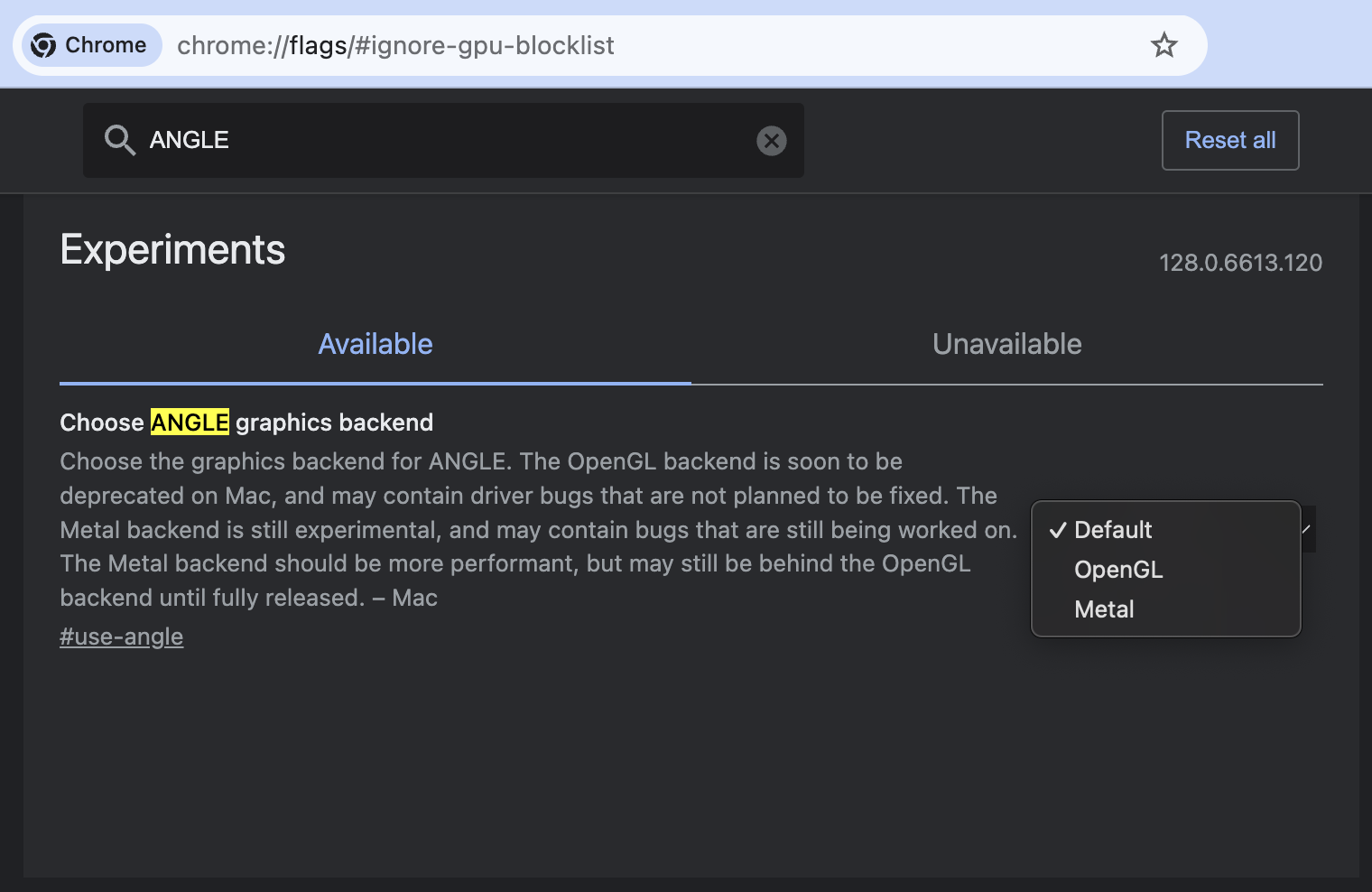Click the highlighted ANGLE text
This screenshot has width=1372, height=892.
[x=190, y=422]
